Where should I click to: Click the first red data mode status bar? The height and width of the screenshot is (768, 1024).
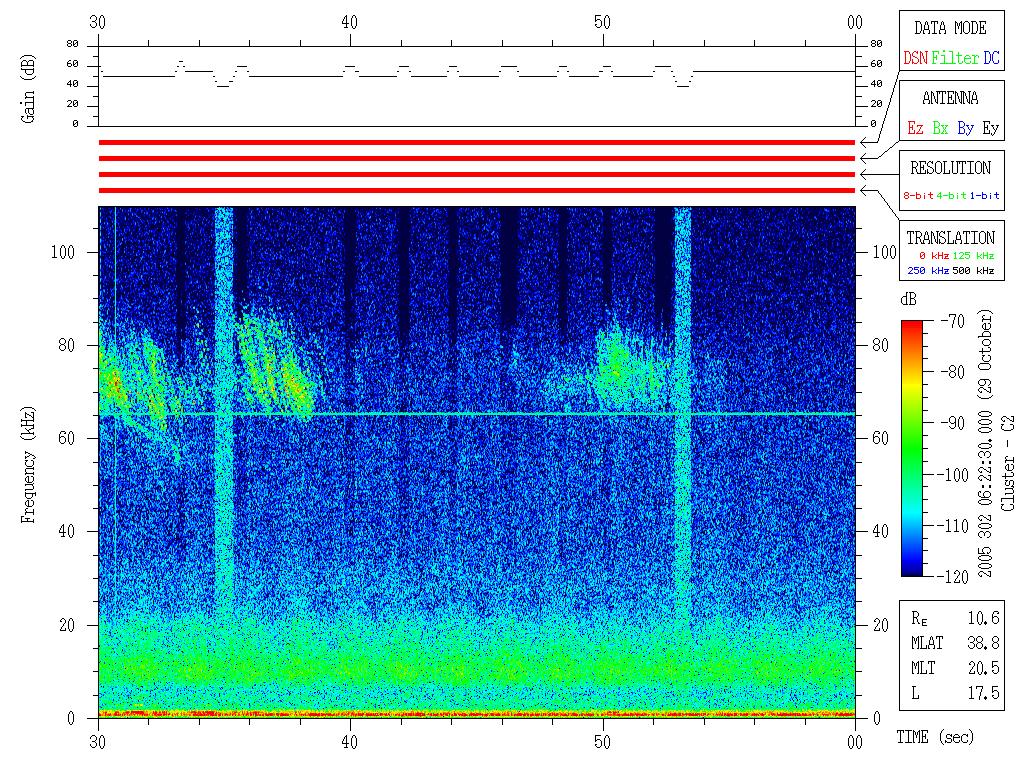tap(477, 142)
